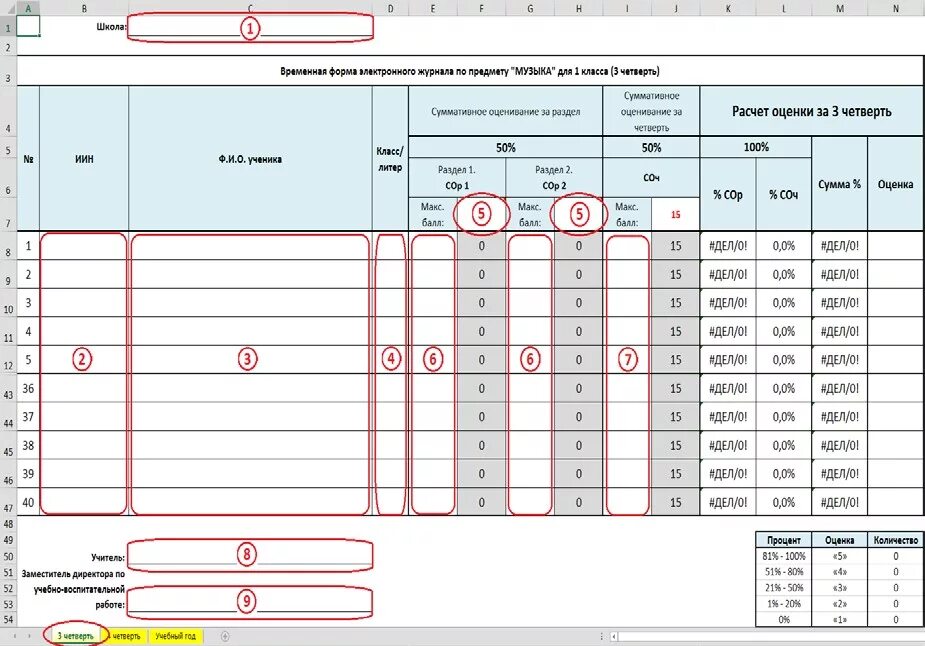Select column J header

(676, 8)
